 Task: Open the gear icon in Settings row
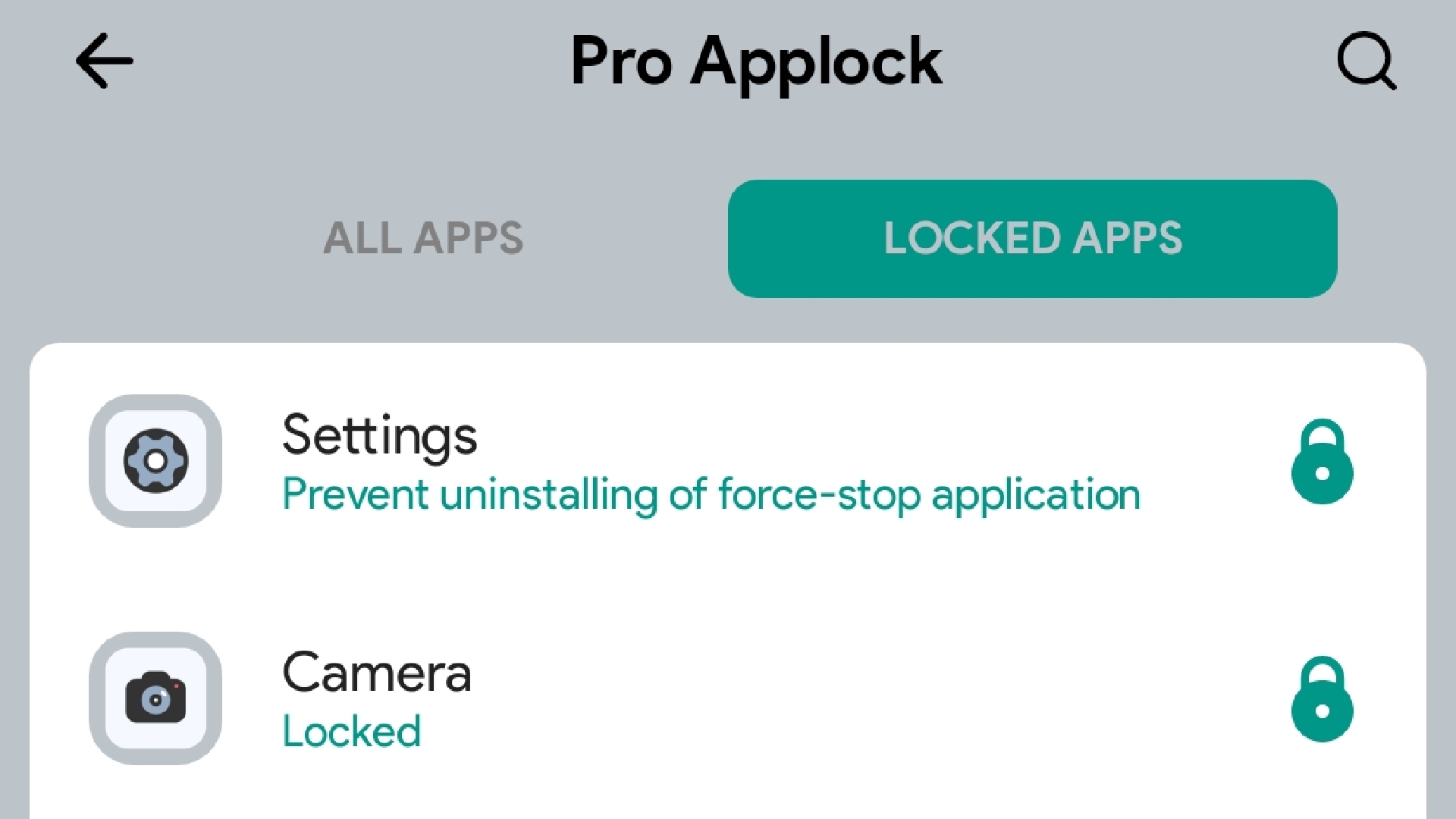tap(155, 460)
